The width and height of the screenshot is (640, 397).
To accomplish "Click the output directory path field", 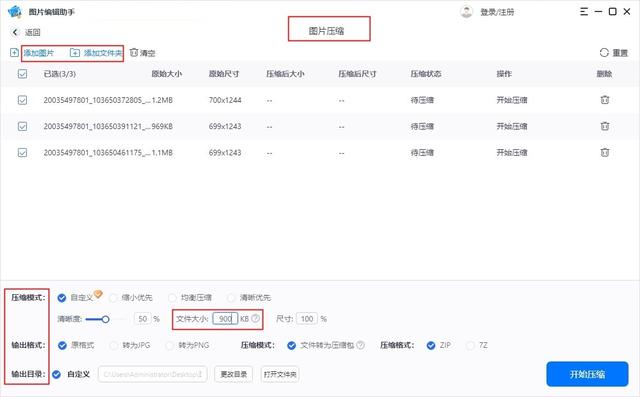I will (x=153, y=374).
